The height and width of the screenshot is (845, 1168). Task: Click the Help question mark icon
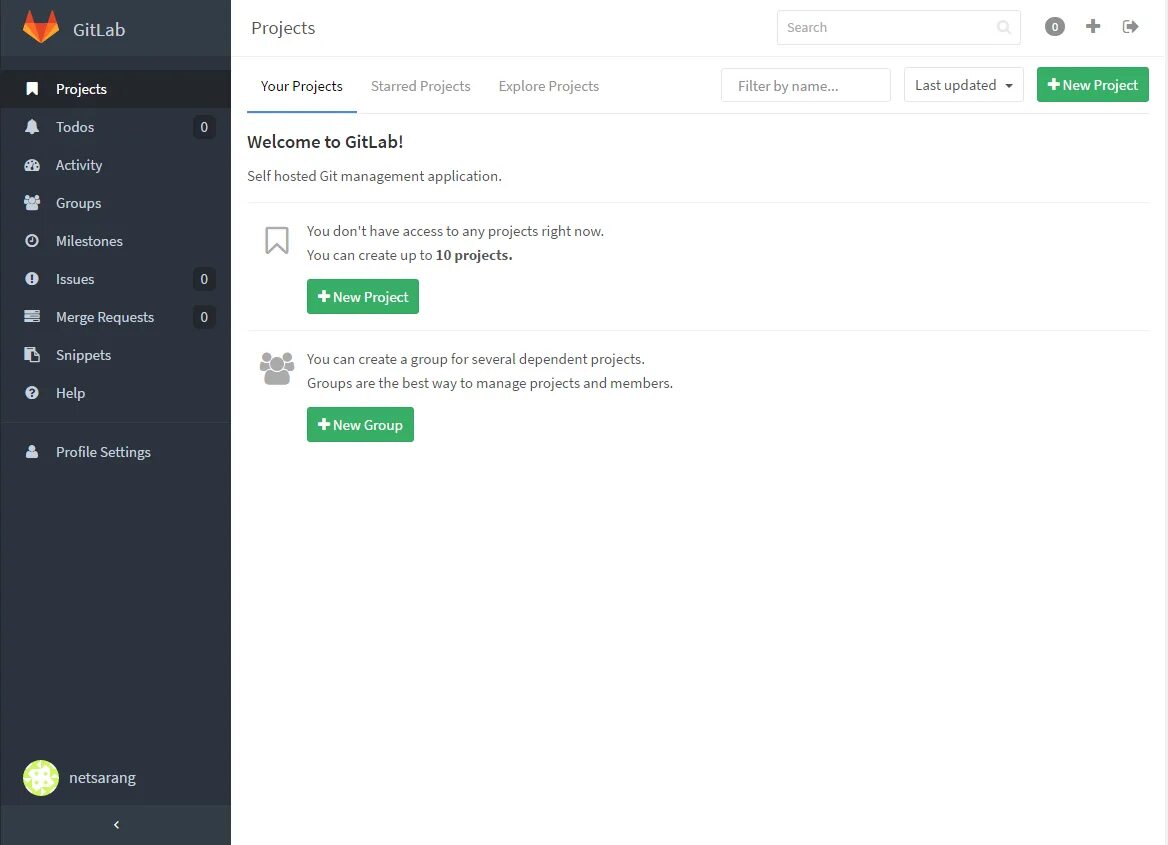pos(32,393)
